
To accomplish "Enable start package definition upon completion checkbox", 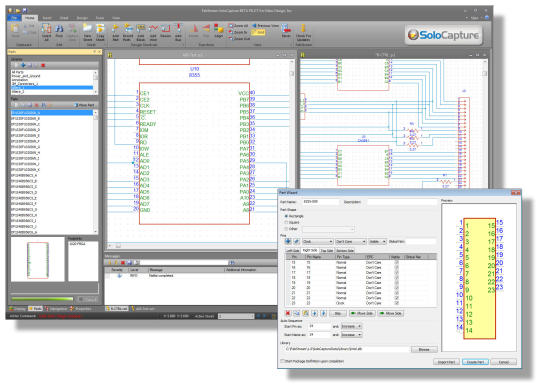I will point(282,361).
